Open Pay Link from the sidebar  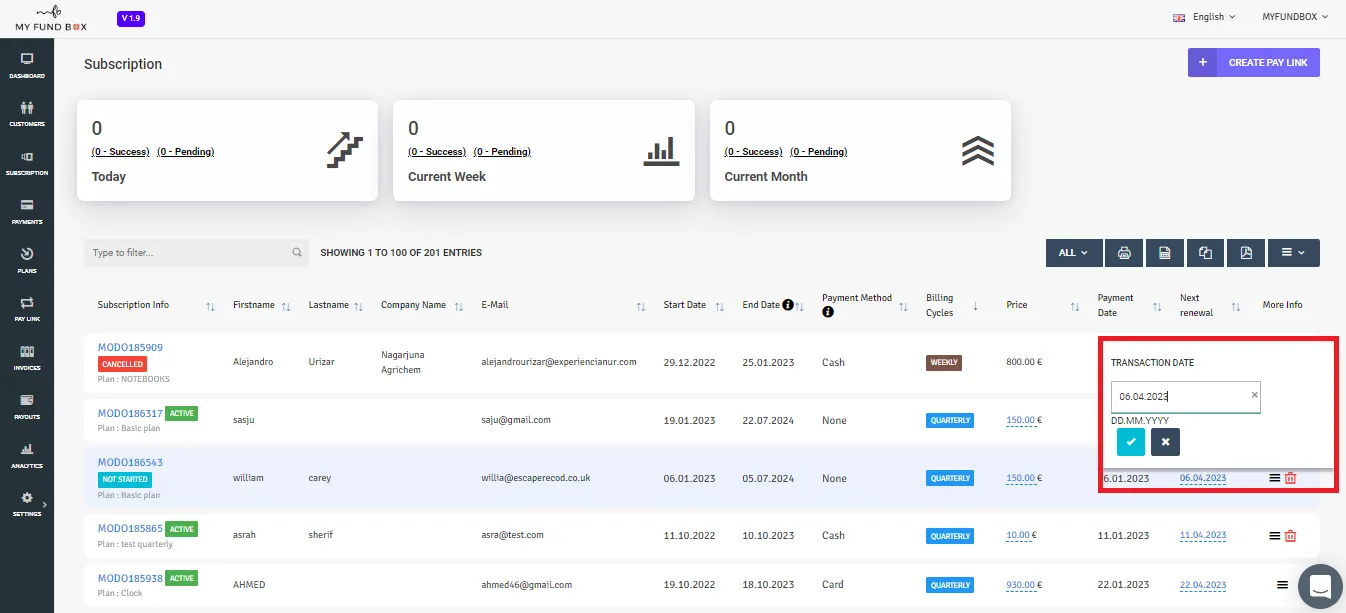click(27, 309)
